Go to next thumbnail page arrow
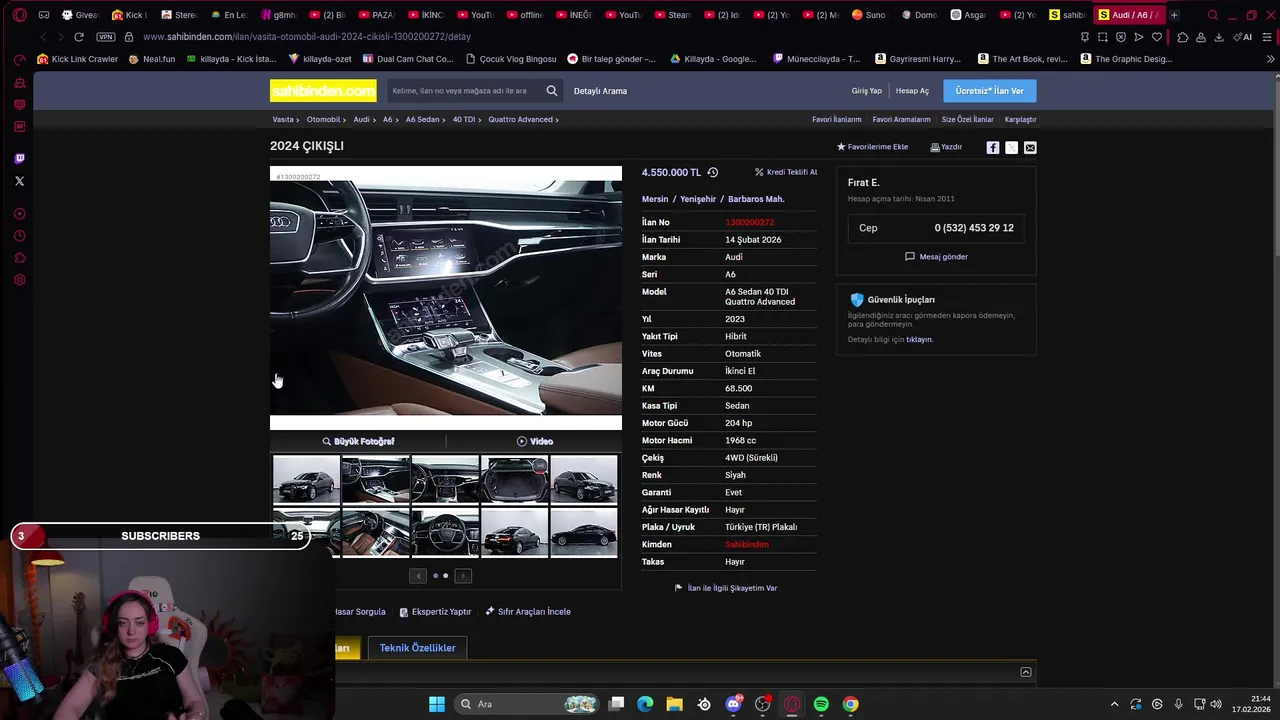1280x720 pixels. tap(463, 576)
